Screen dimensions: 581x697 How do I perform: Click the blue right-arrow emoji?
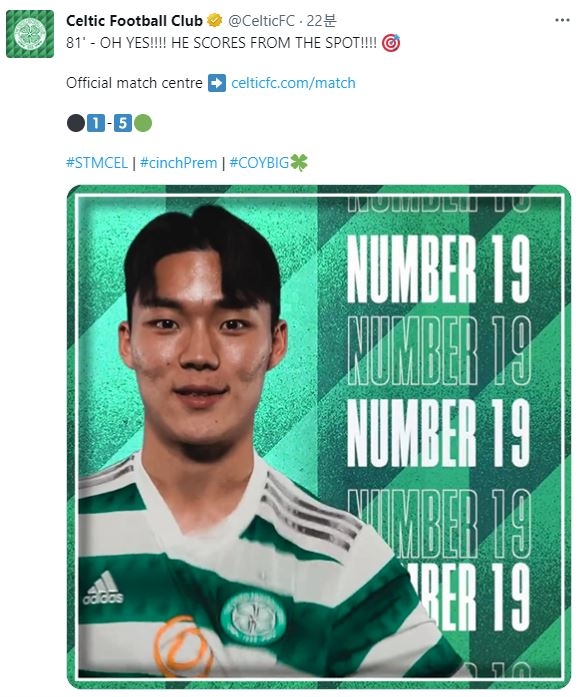[x=217, y=83]
